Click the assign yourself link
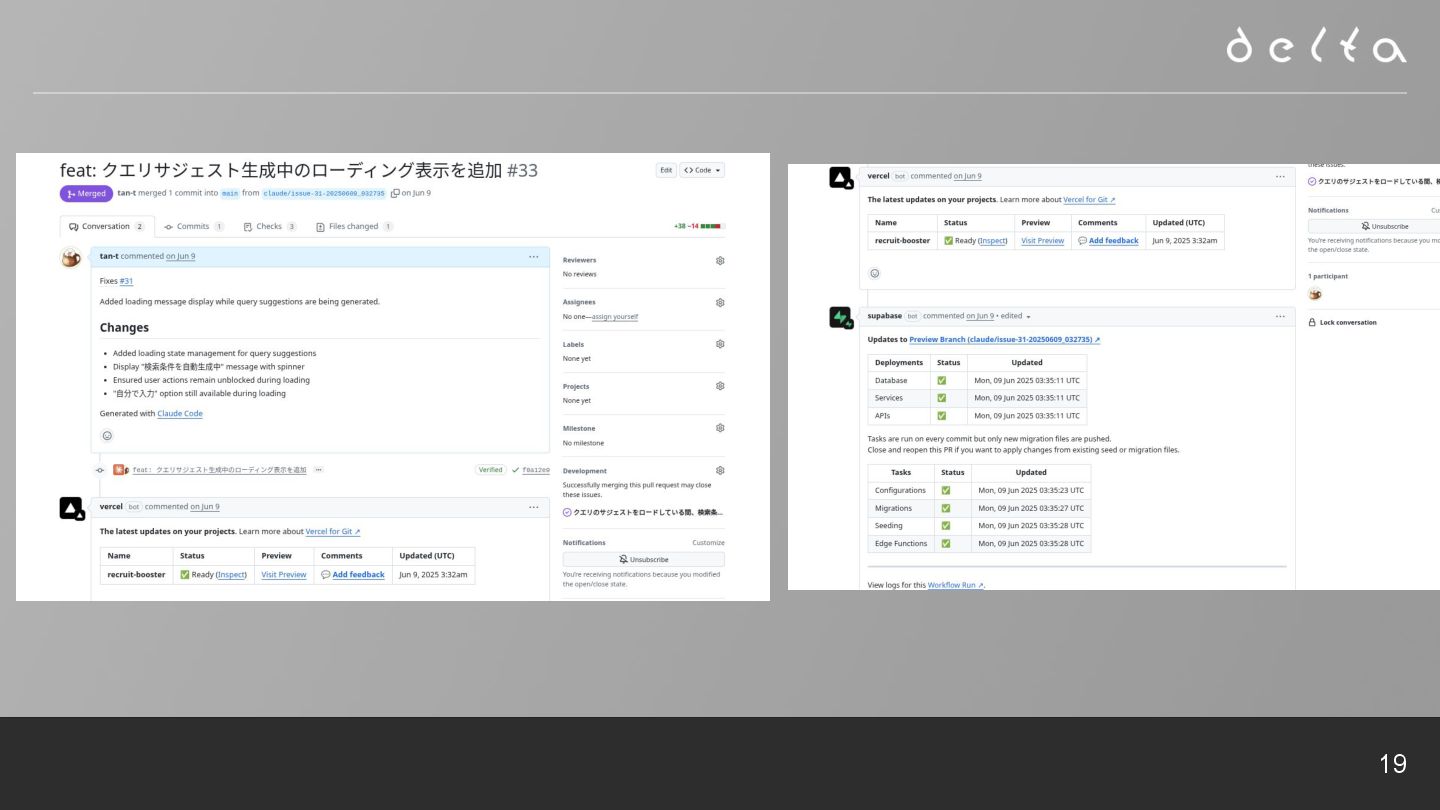 pyautogui.click(x=615, y=316)
